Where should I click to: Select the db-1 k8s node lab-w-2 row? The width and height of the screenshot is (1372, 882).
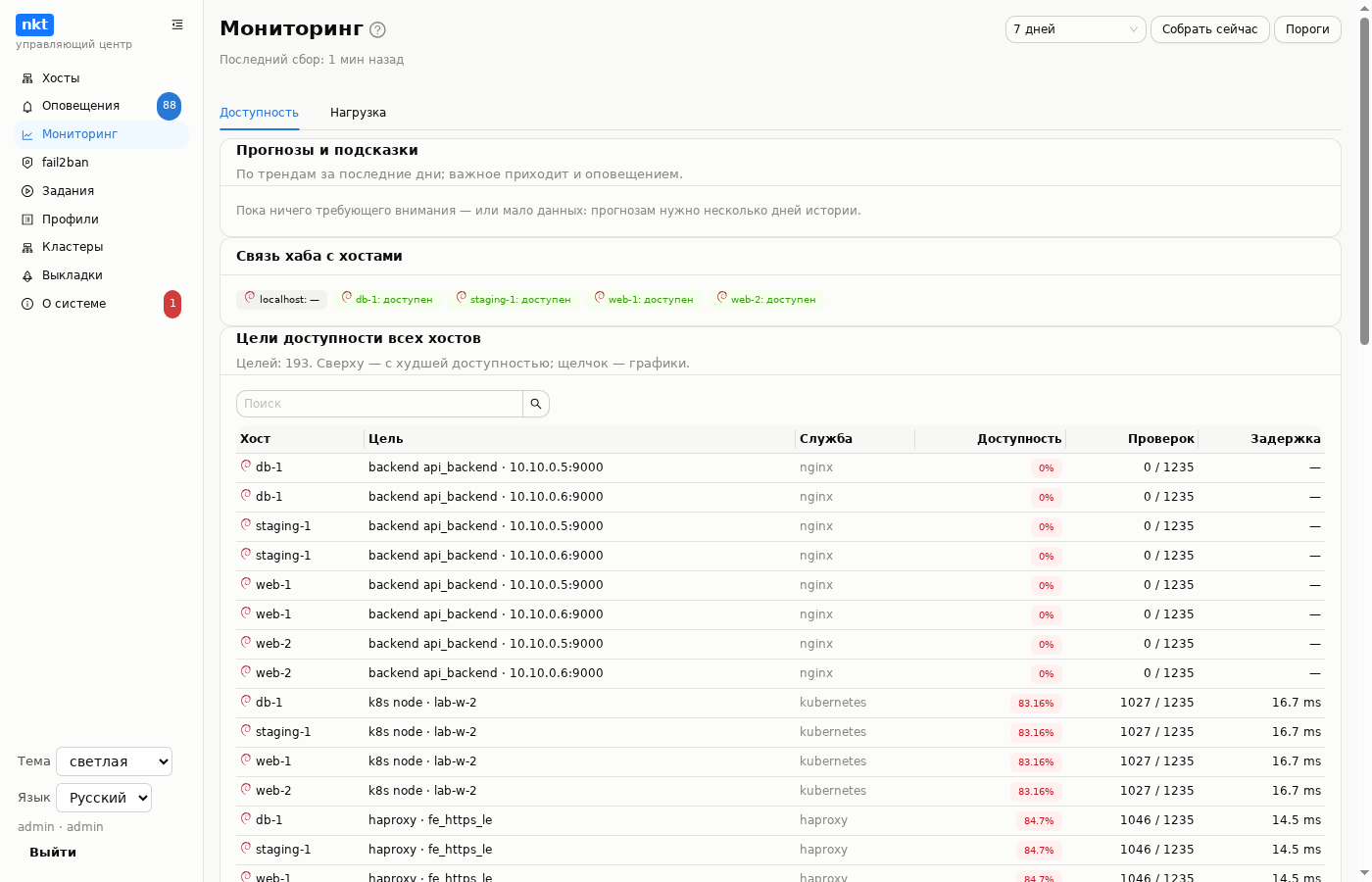point(780,703)
